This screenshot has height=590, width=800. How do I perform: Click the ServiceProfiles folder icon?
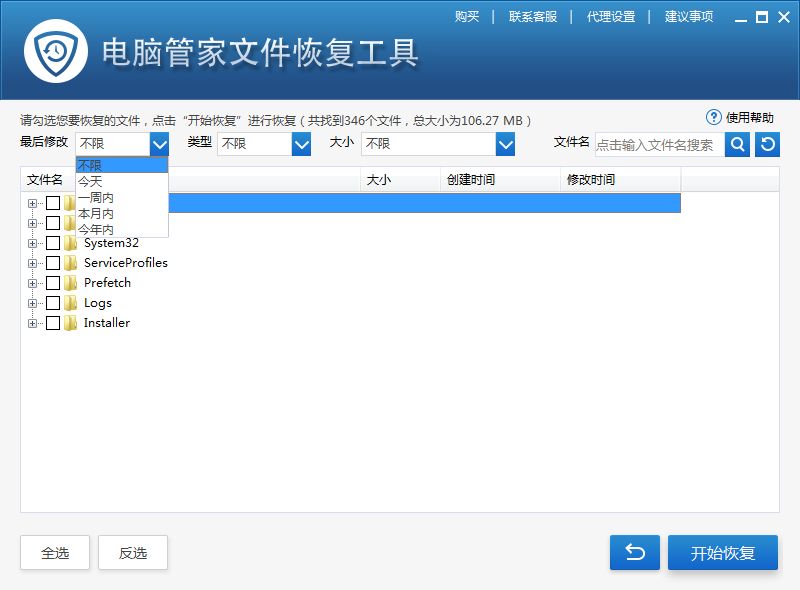point(70,263)
